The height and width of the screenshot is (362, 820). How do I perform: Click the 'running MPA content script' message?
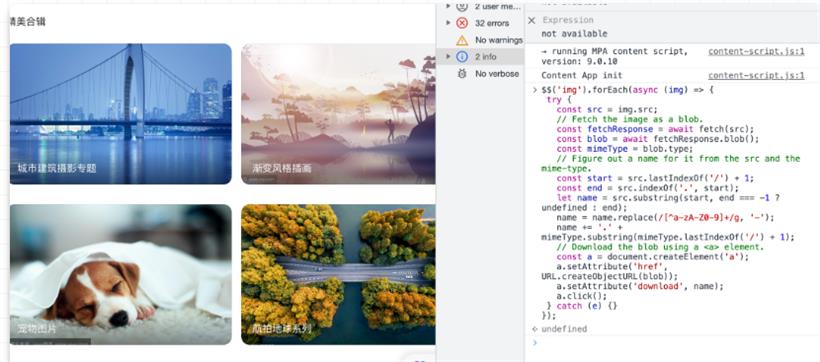614,56
